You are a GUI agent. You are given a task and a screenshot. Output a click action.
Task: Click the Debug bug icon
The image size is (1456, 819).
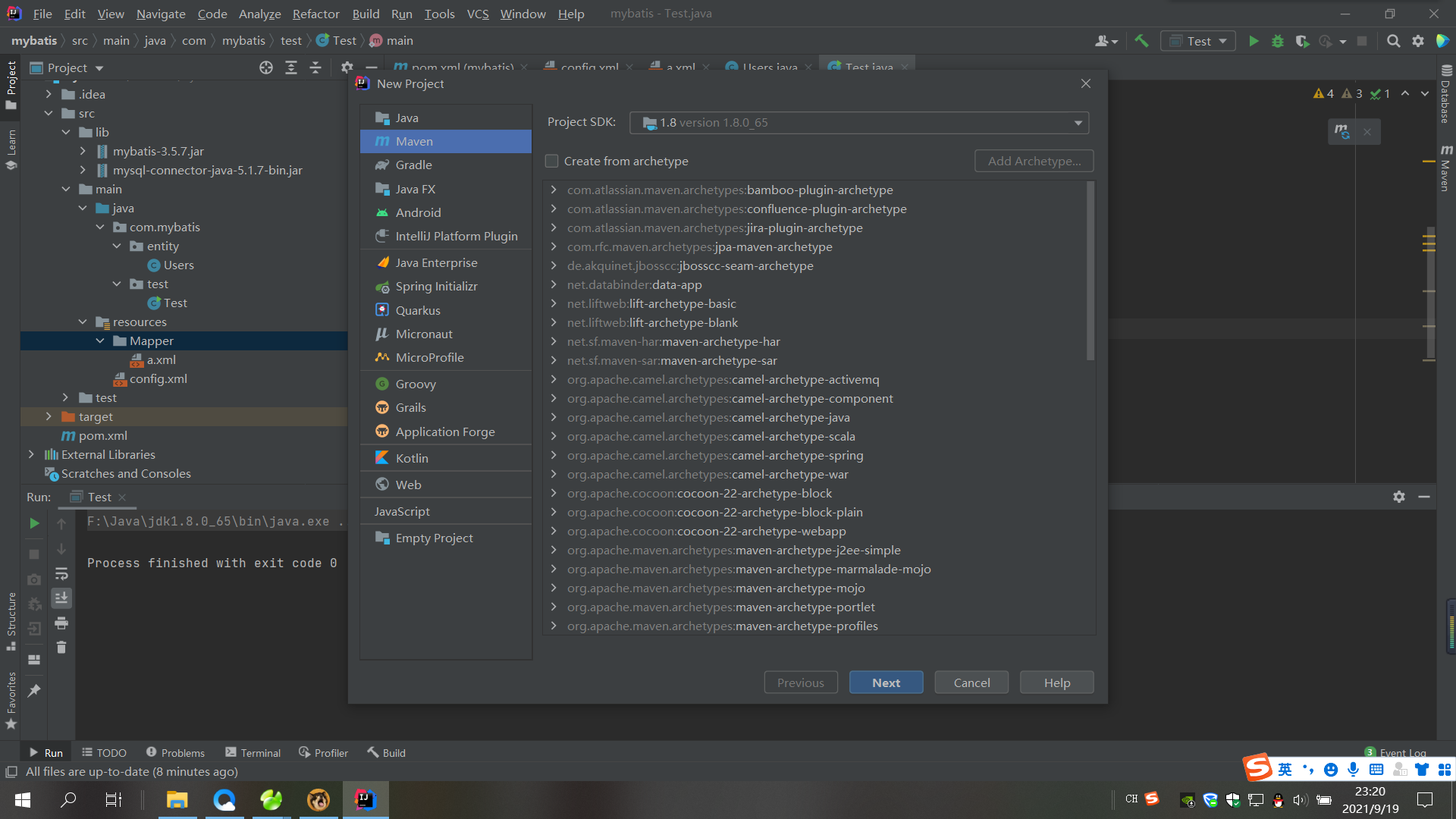[x=1278, y=41]
